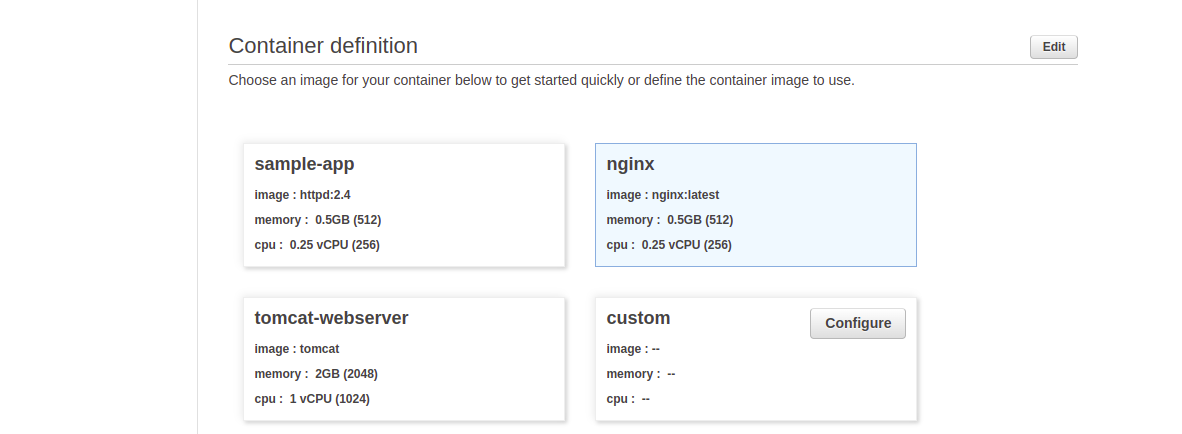
Task: Select the sample-app container card title
Action: coord(304,164)
